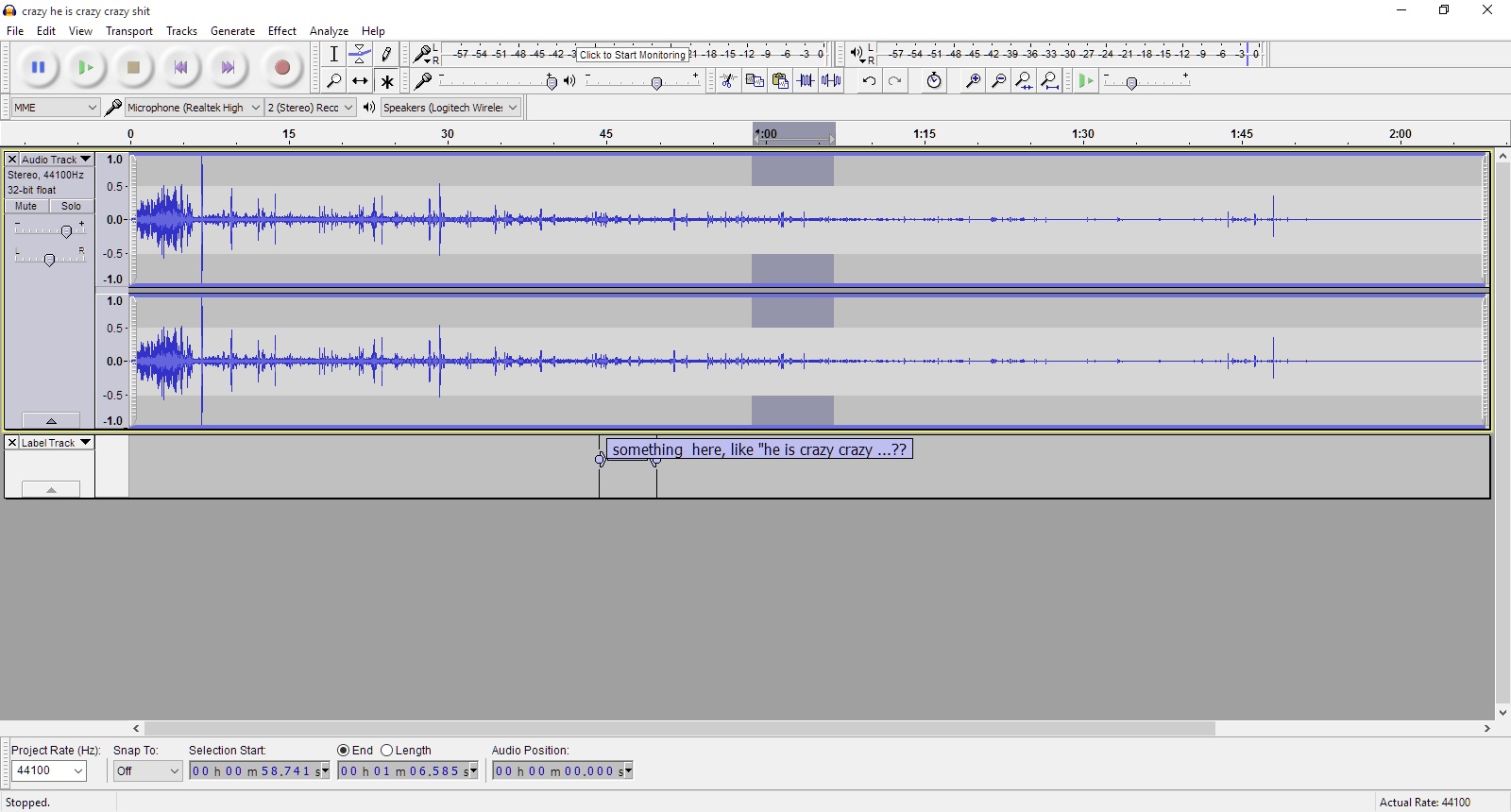Select the Length radio button
The width and height of the screenshot is (1511, 812).
(387, 751)
